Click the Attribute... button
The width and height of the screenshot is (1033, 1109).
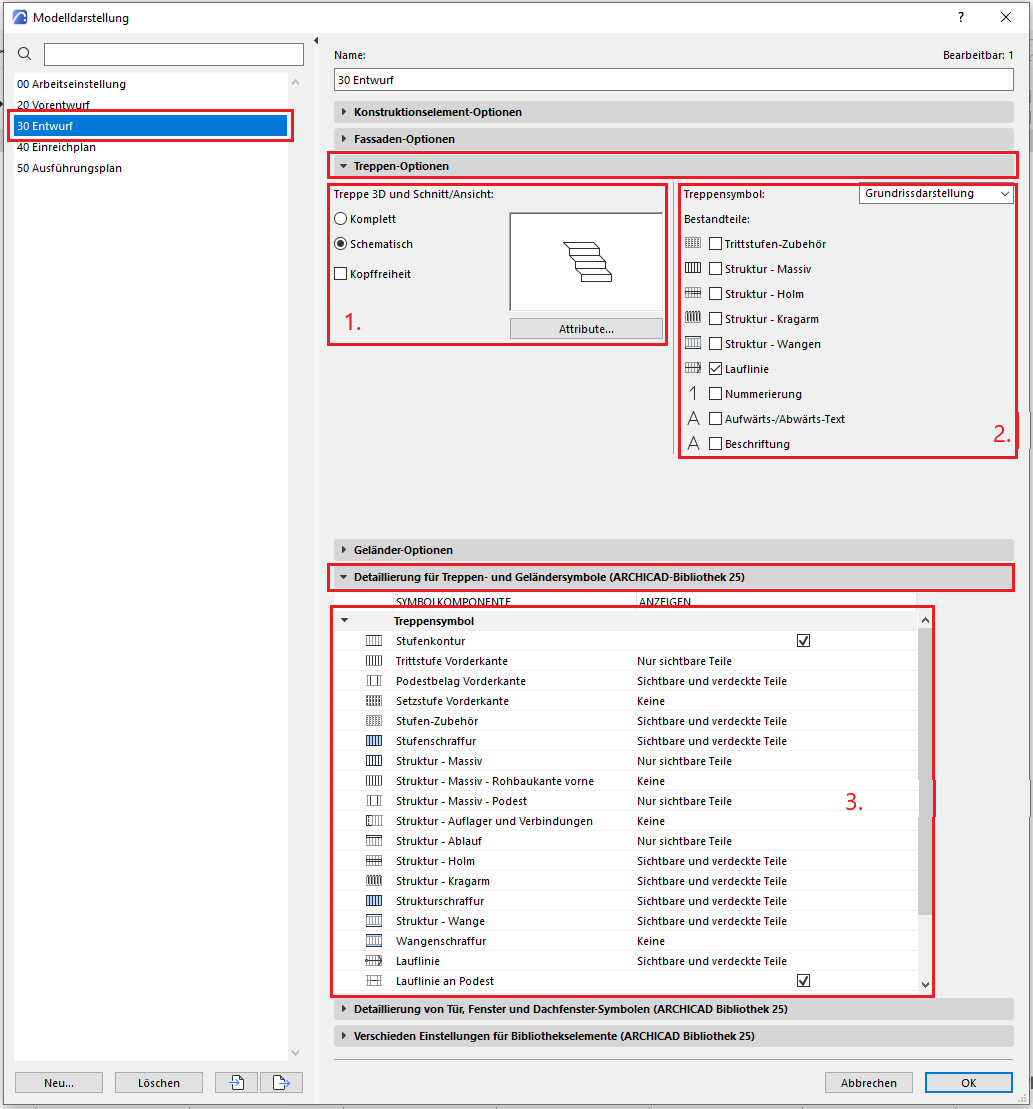586,329
